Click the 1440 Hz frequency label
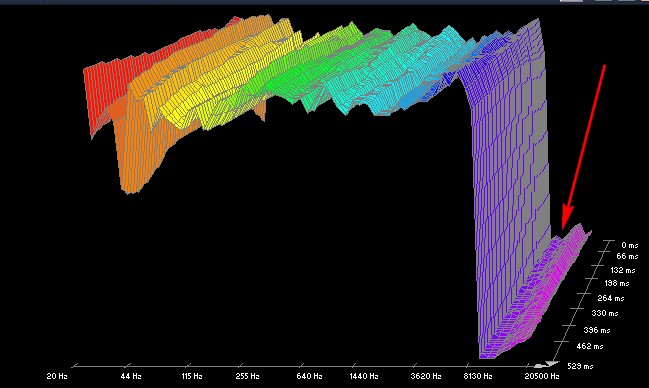This screenshot has width=649, height=388. [x=363, y=376]
